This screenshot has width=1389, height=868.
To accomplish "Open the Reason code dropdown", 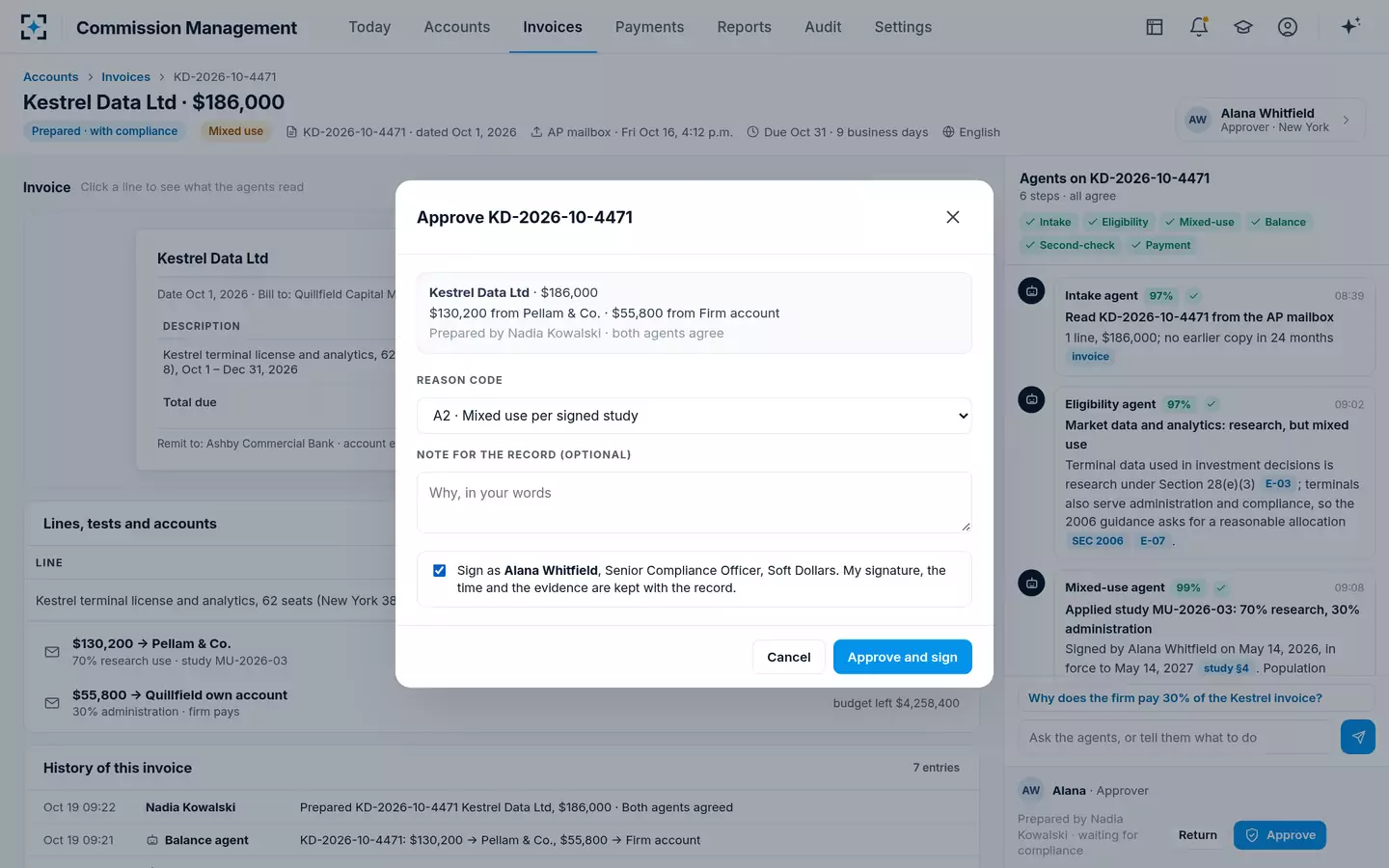I will pyautogui.click(x=694, y=416).
